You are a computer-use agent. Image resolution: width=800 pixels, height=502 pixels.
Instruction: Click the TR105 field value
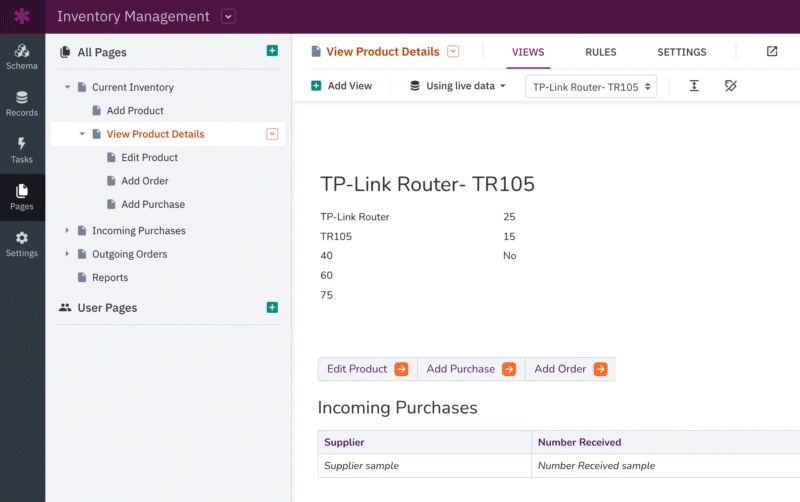click(336, 236)
